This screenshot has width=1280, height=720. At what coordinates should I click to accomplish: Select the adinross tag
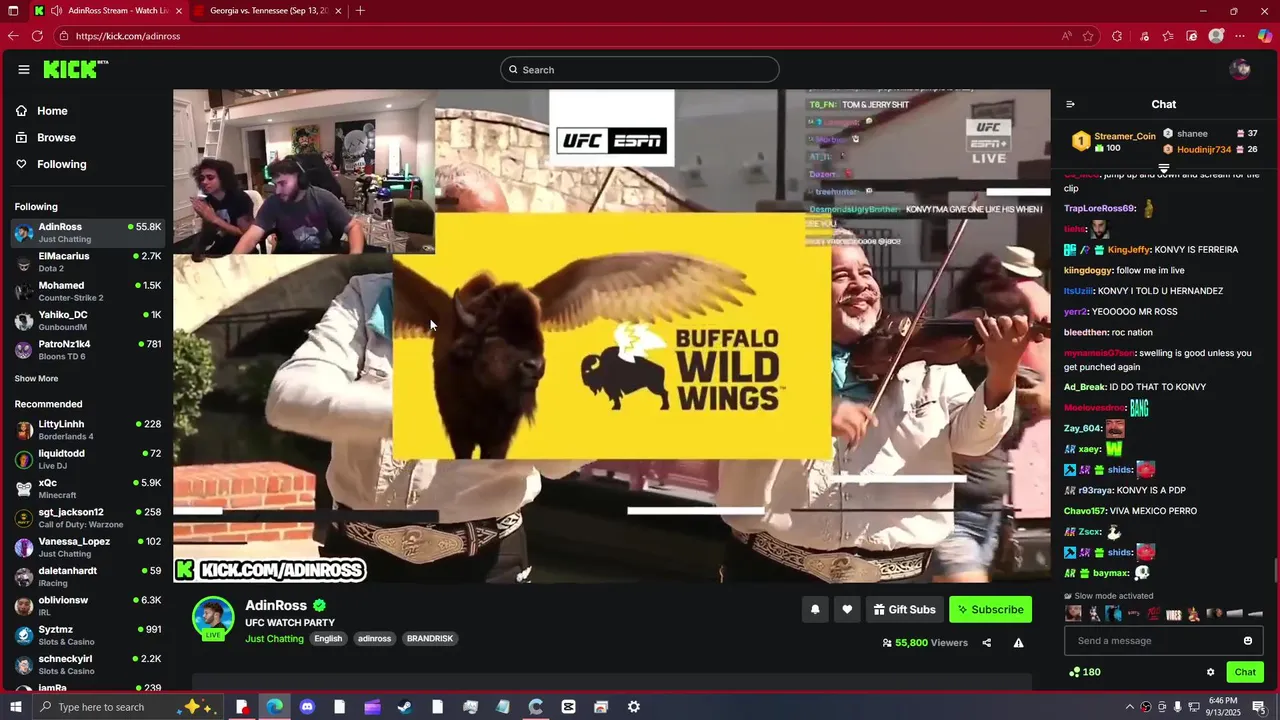(x=375, y=639)
